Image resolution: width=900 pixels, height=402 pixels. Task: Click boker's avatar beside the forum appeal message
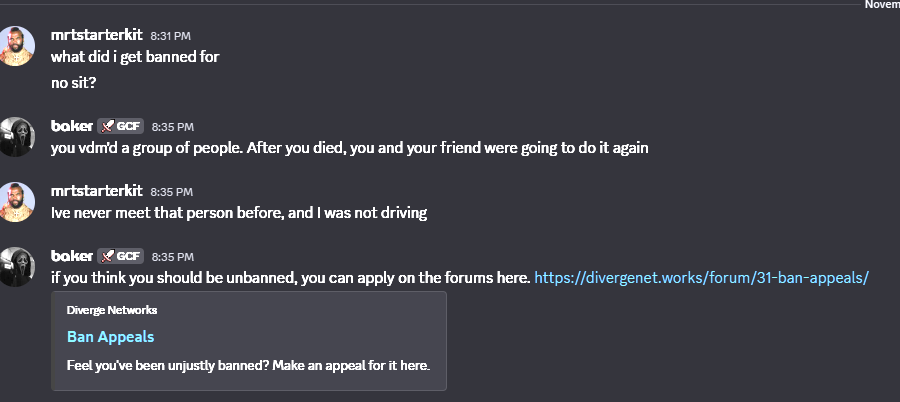coord(18,265)
